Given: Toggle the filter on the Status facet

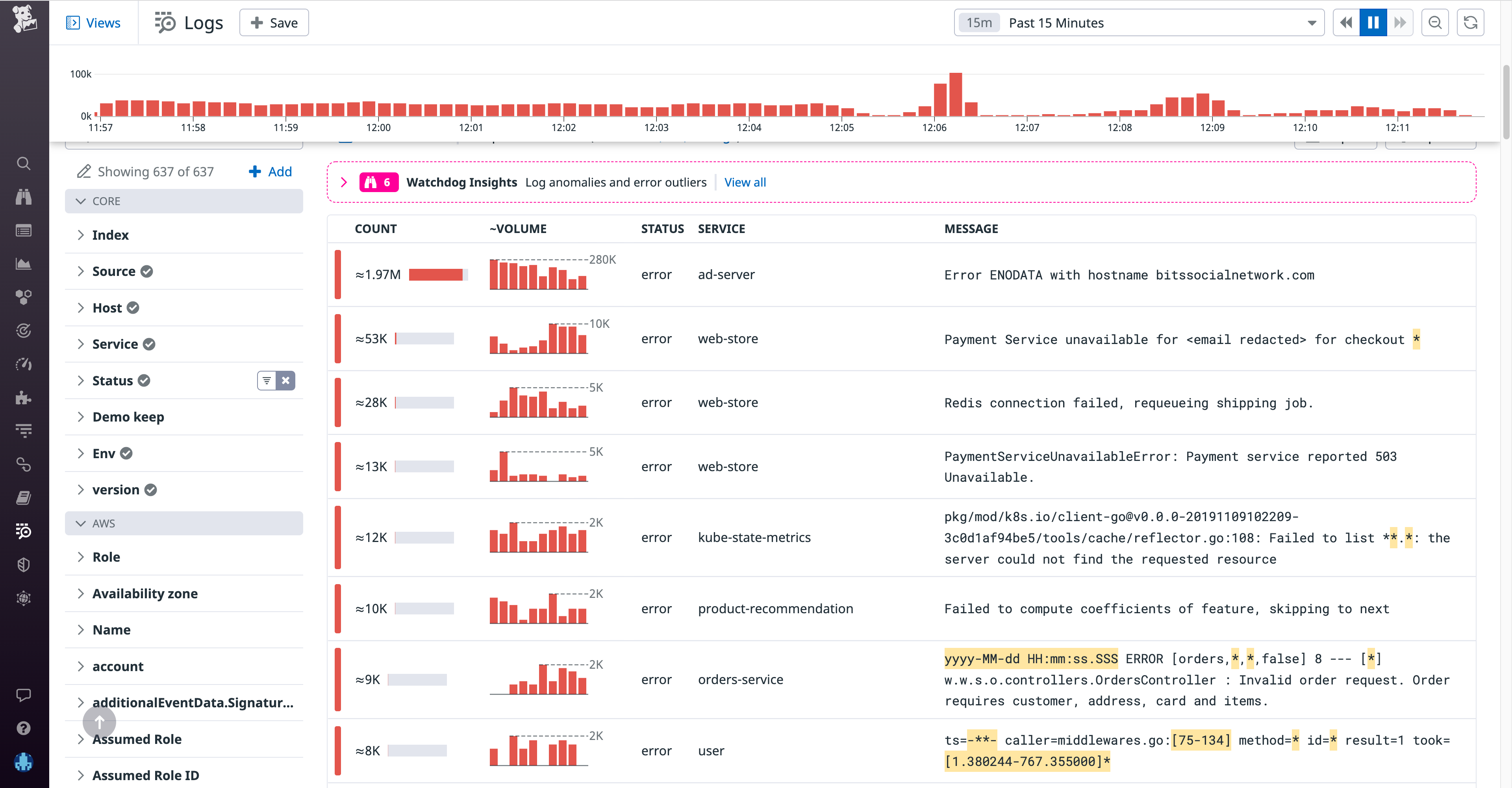Looking at the screenshot, I should [267, 380].
